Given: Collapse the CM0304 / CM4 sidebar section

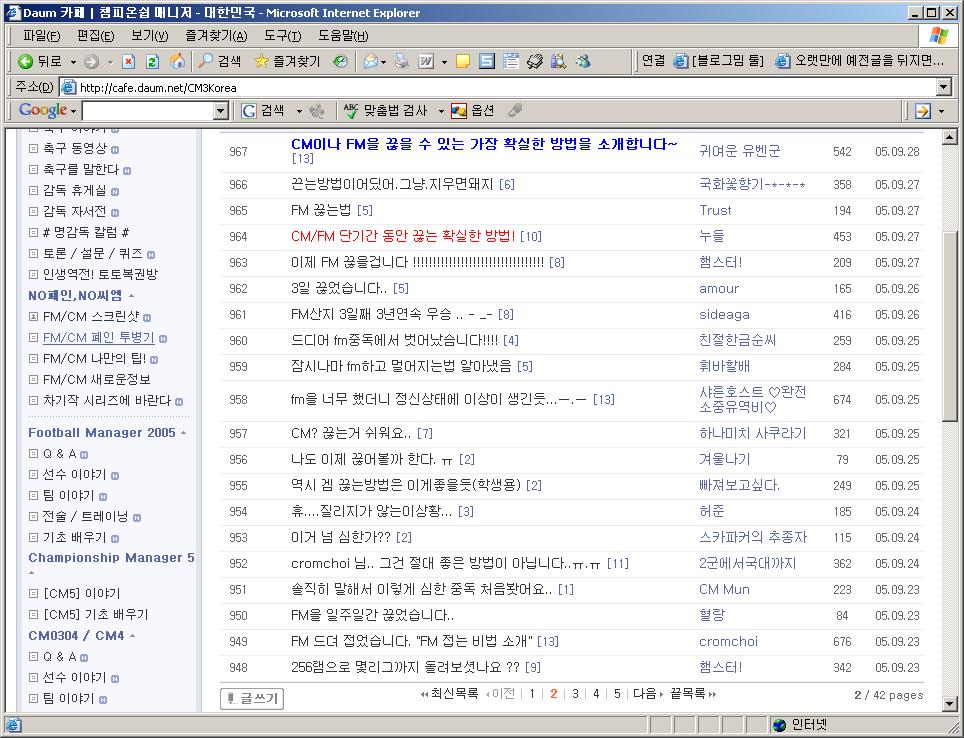Looking at the screenshot, I should 133,636.
